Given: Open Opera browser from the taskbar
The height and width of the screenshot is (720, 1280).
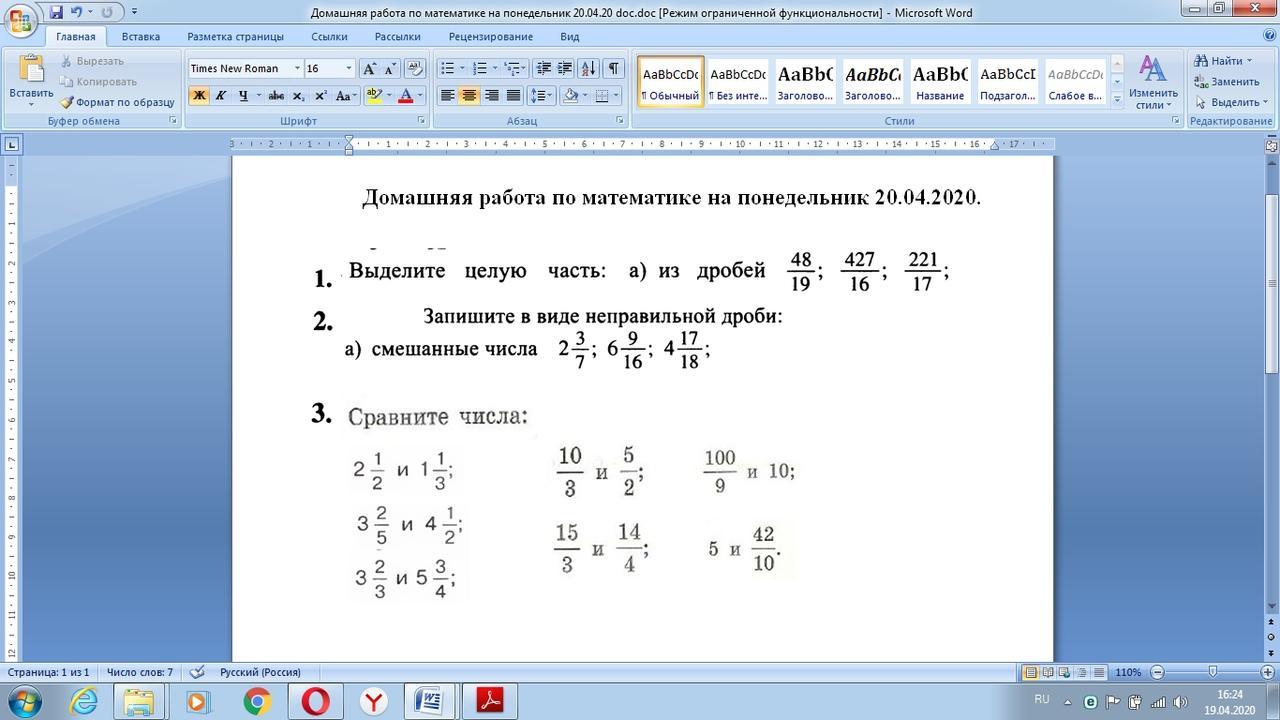Looking at the screenshot, I should [315, 702].
